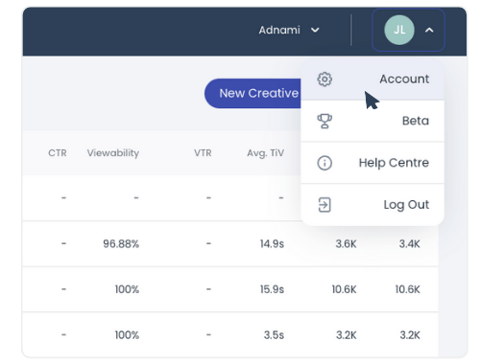This screenshot has height=364, width=480.
Task: Sort by the VTR column header
Action: pyautogui.click(x=203, y=153)
